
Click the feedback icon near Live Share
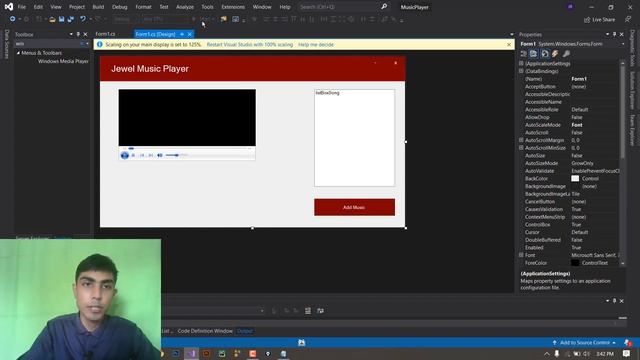[628, 19]
